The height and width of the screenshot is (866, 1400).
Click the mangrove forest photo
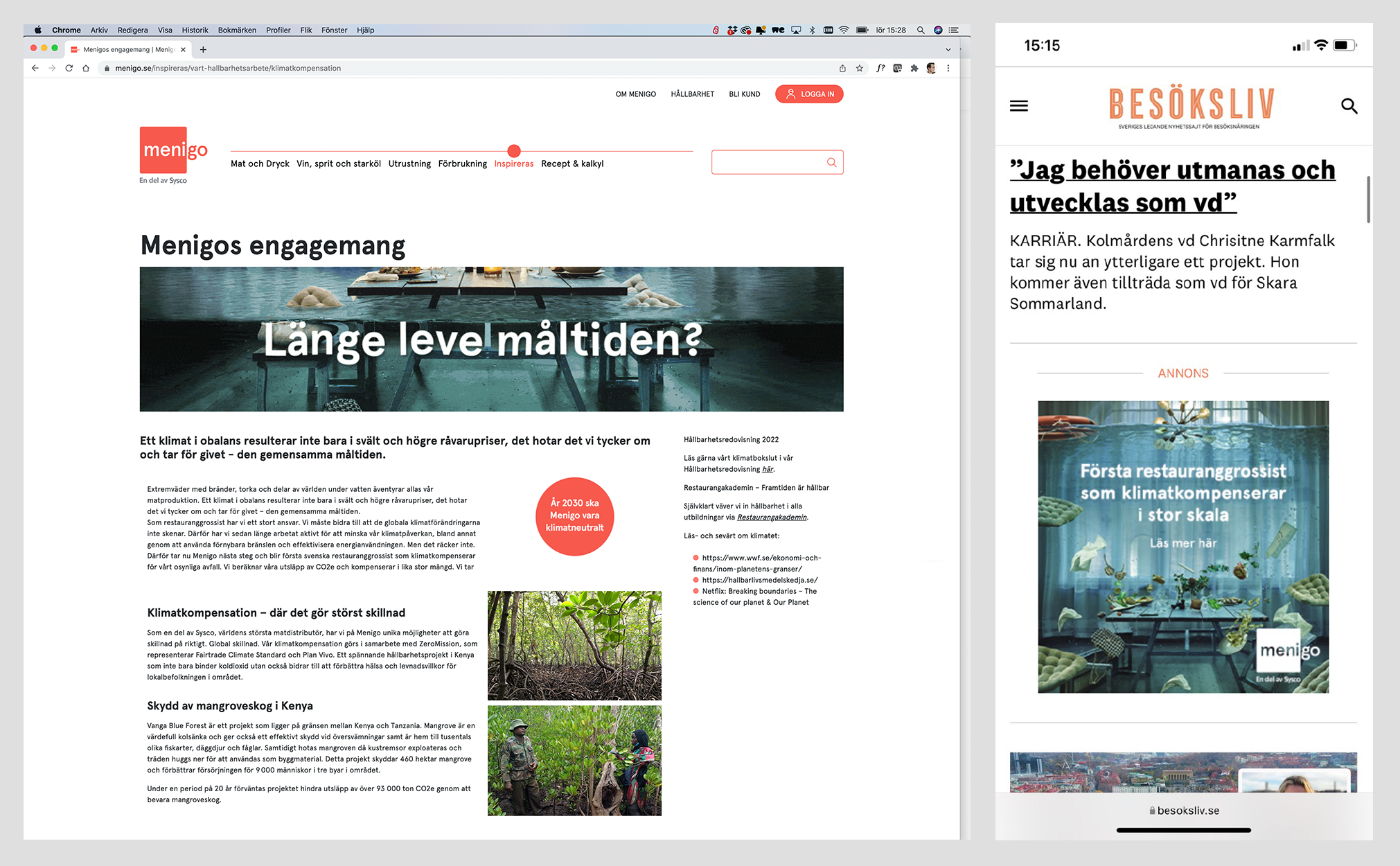pos(574,646)
